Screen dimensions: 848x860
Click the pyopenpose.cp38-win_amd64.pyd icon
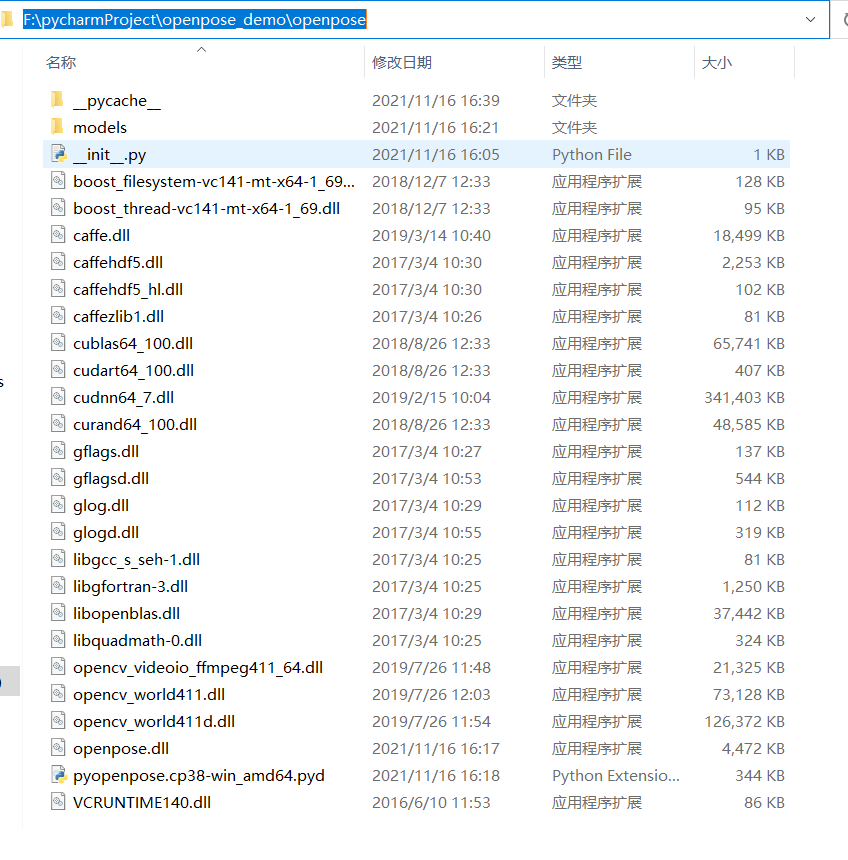click(60, 774)
